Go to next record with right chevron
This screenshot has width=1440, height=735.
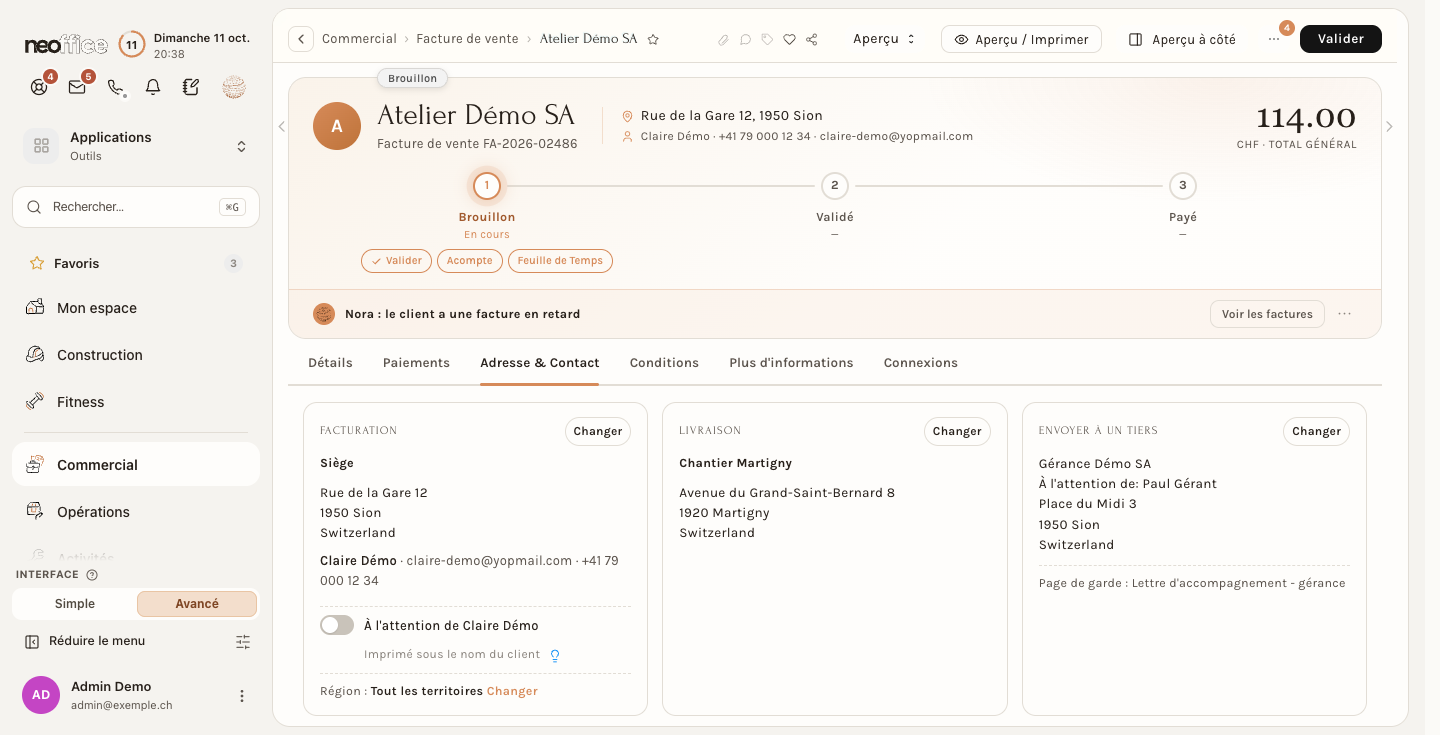[1389, 127]
